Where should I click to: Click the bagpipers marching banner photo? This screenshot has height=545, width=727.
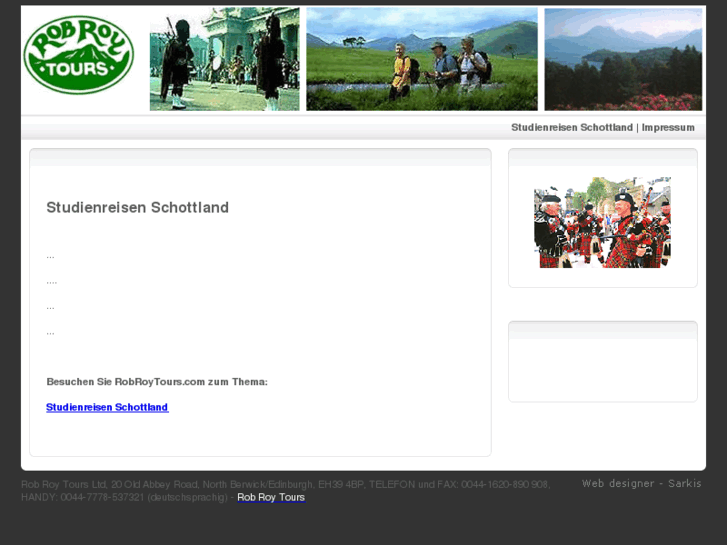pyautogui.click(x=224, y=59)
